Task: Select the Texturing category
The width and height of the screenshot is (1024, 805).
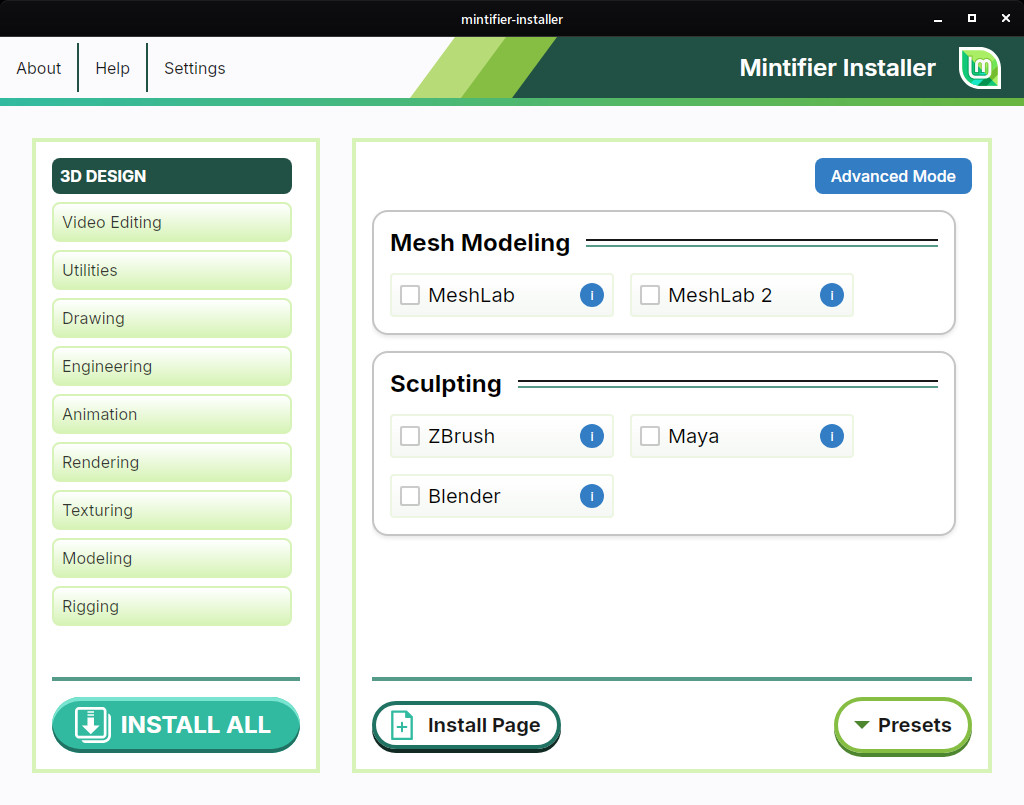Action: pyautogui.click(x=172, y=511)
